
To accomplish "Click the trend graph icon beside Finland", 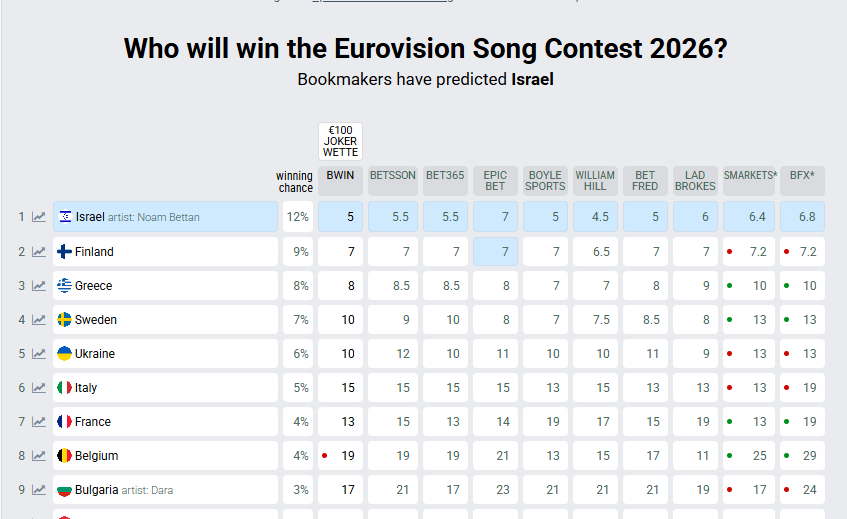I will (39, 251).
